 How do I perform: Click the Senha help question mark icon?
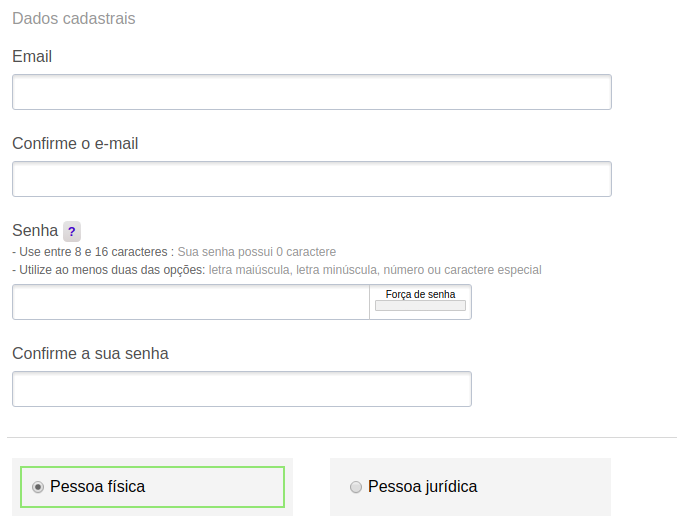click(x=71, y=231)
